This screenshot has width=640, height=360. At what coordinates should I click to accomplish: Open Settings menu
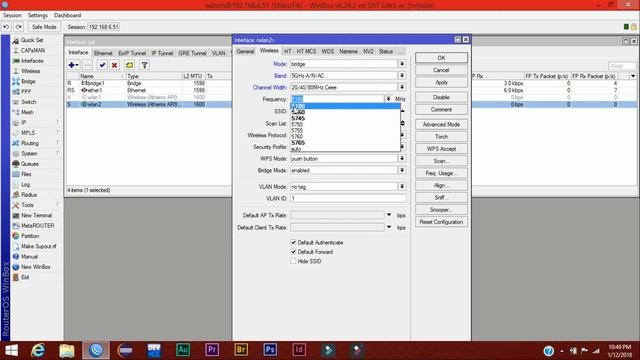tap(38, 15)
